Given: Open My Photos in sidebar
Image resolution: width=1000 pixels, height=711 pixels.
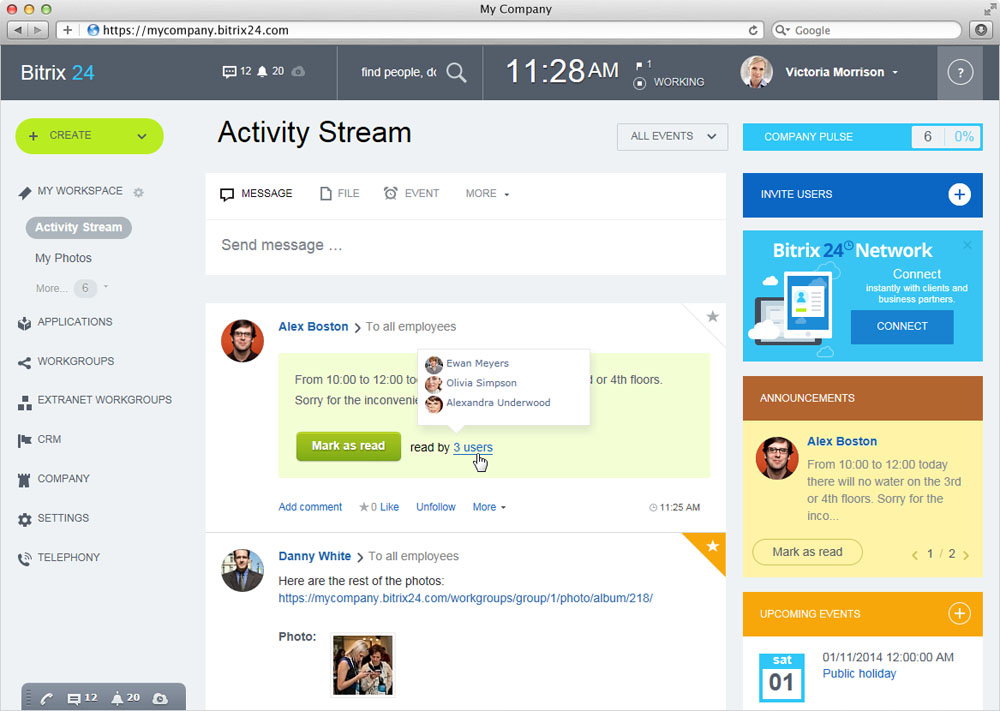Looking at the screenshot, I should tap(63, 258).
